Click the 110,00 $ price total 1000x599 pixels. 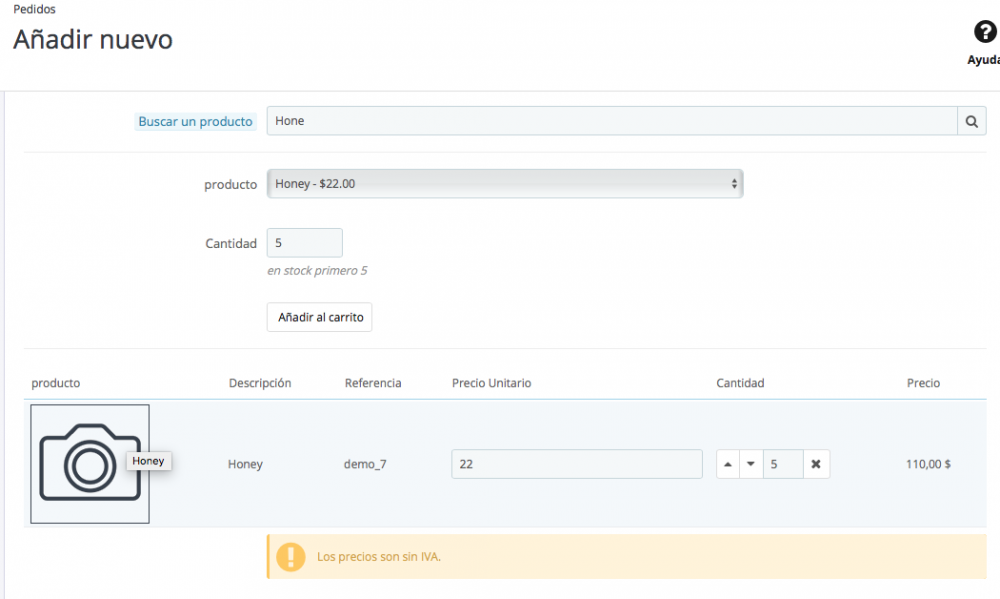[928, 464]
